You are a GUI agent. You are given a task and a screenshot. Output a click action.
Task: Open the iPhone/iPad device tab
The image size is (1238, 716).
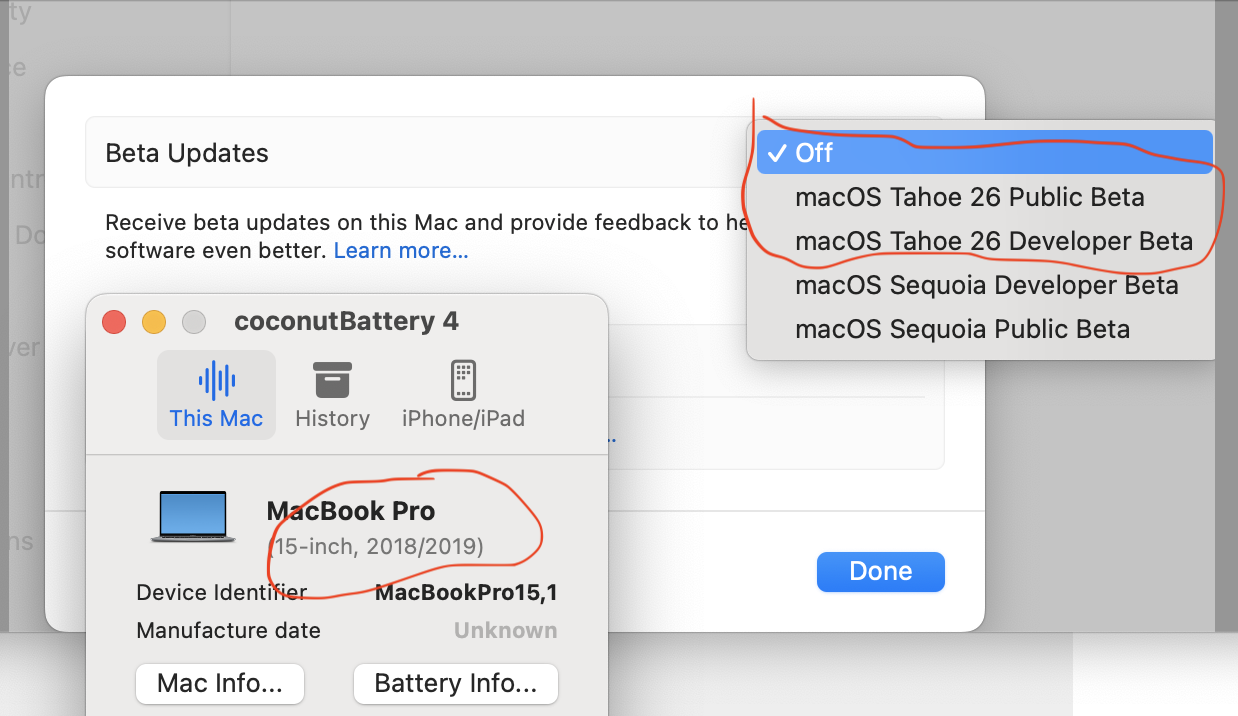[x=463, y=395]
